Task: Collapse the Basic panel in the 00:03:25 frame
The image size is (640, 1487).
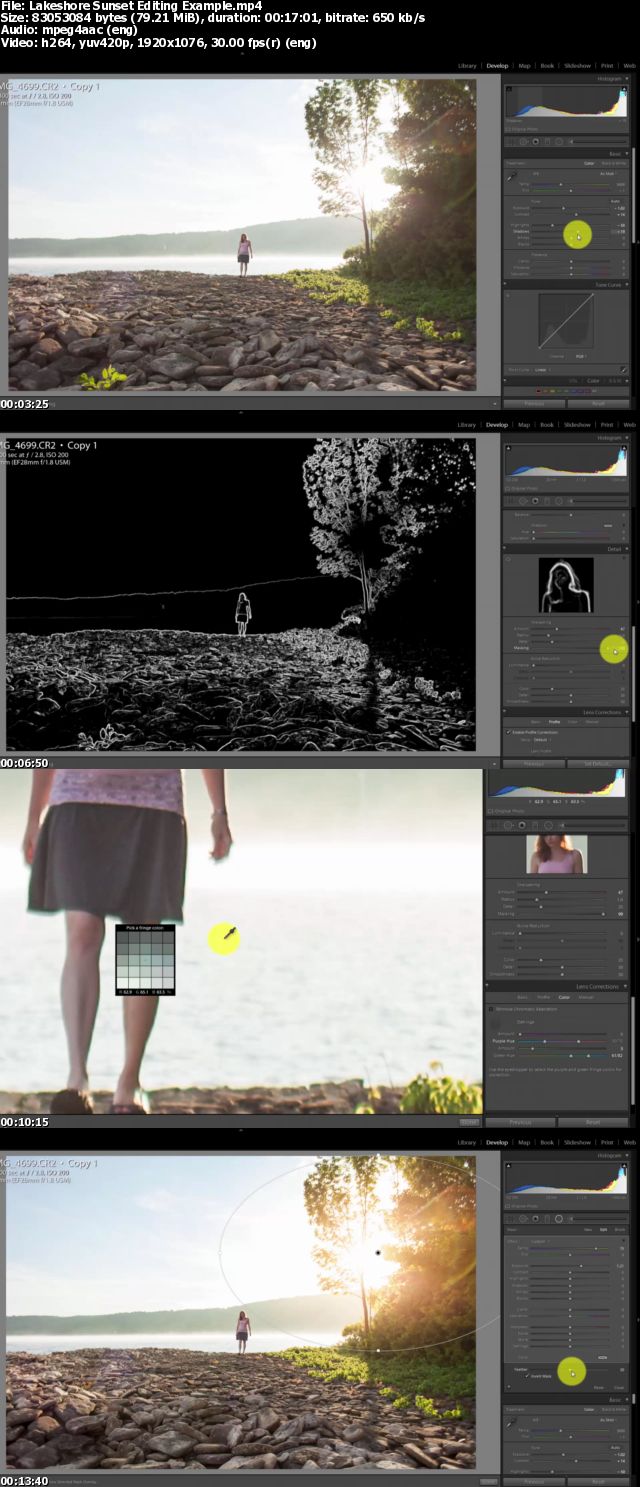Action: 626,154
